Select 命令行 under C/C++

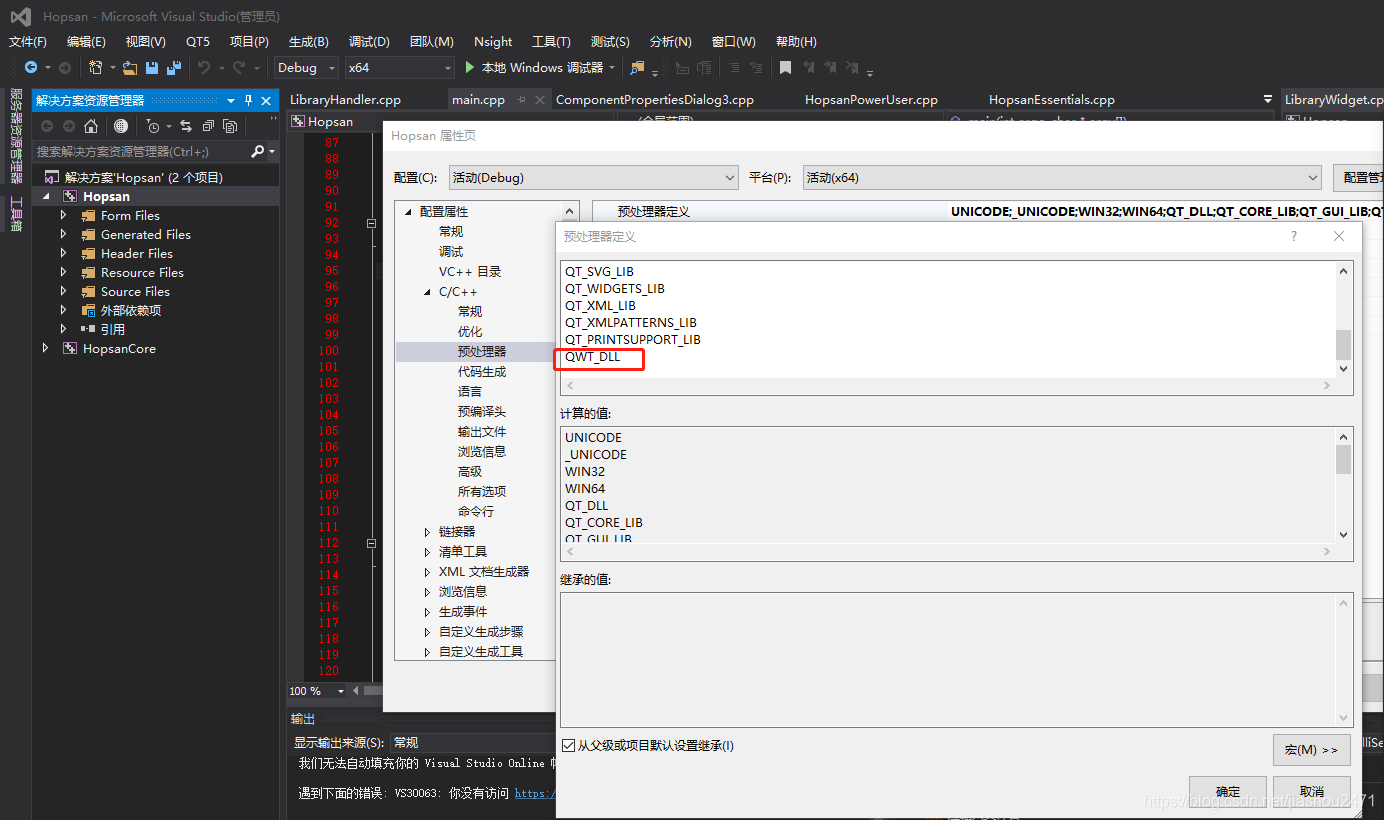[476, 511]
